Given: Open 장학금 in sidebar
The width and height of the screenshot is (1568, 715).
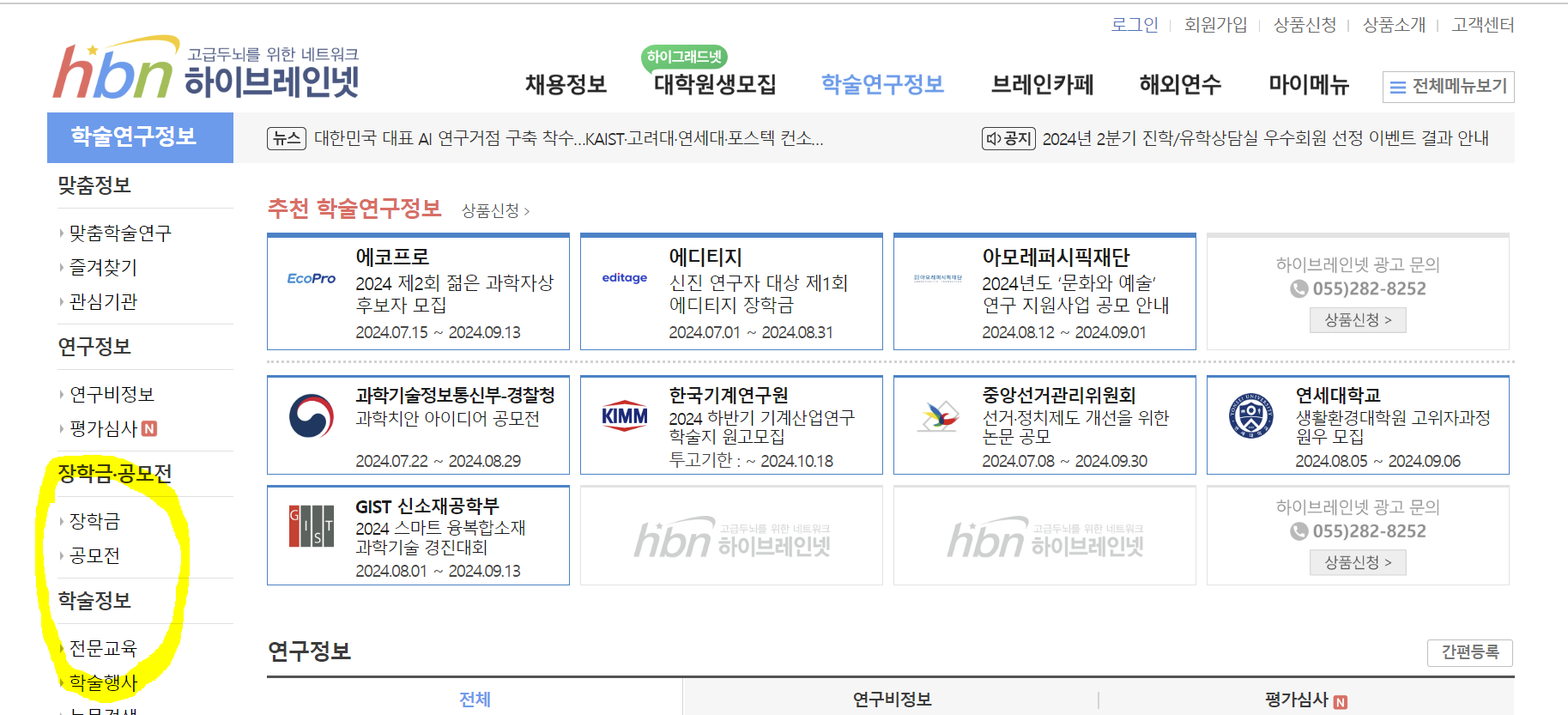Looking at the screenshot, I should coord(94,521).
